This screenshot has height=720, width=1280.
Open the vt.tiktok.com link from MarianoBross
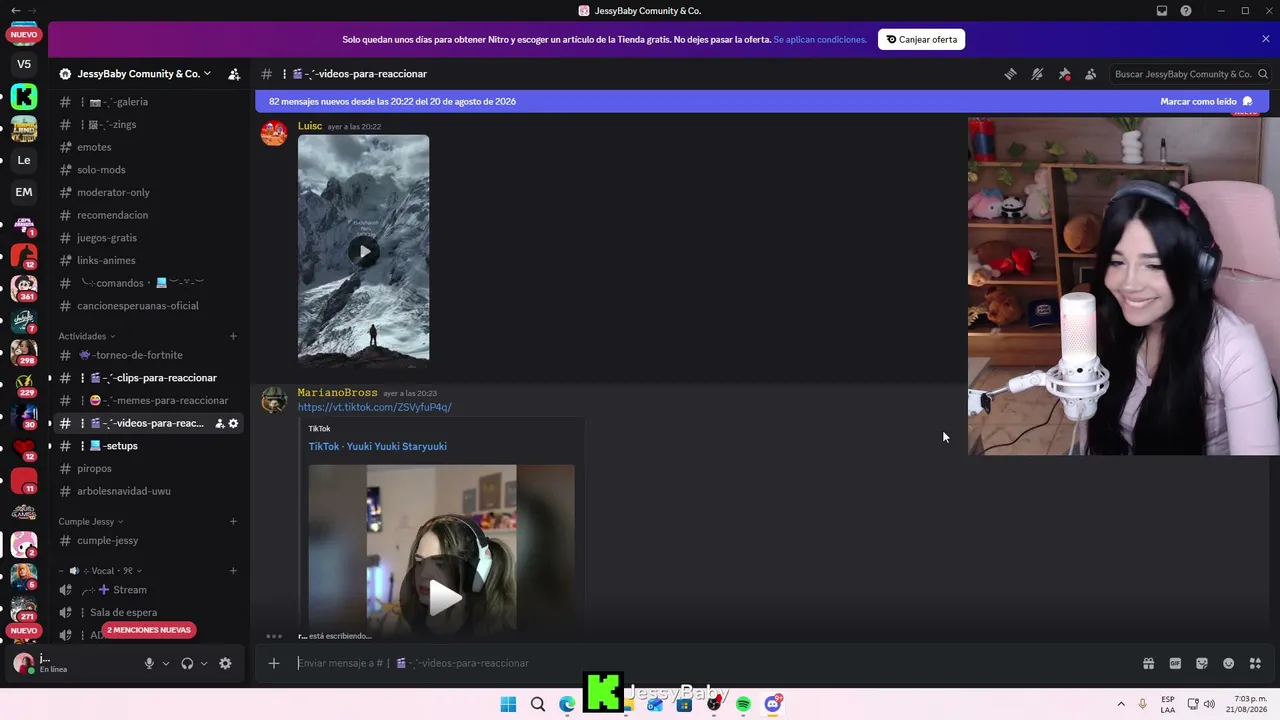click(374, 407)
